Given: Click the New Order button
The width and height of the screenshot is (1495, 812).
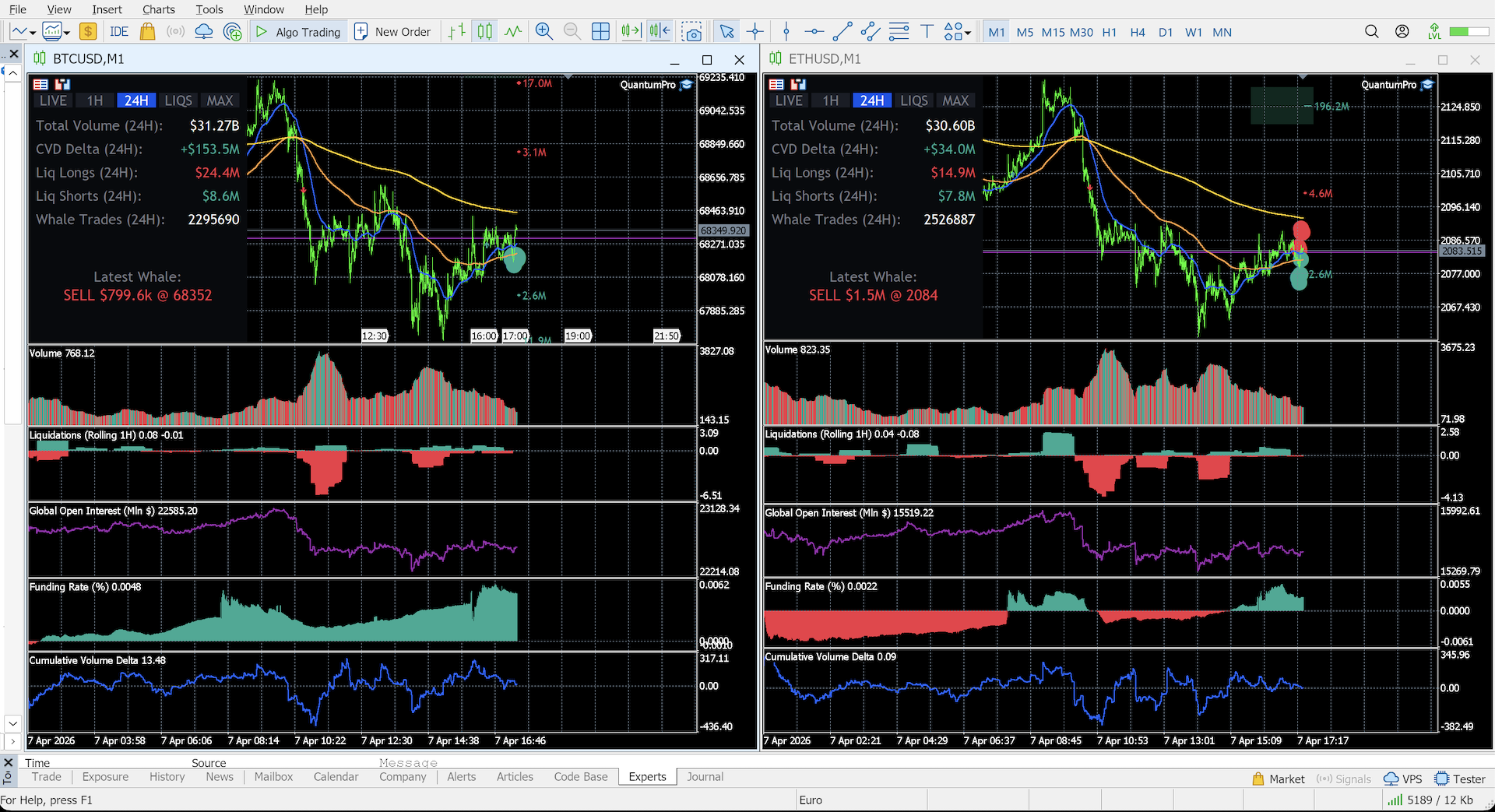Looking at the screenshot, I should point(393,32).
